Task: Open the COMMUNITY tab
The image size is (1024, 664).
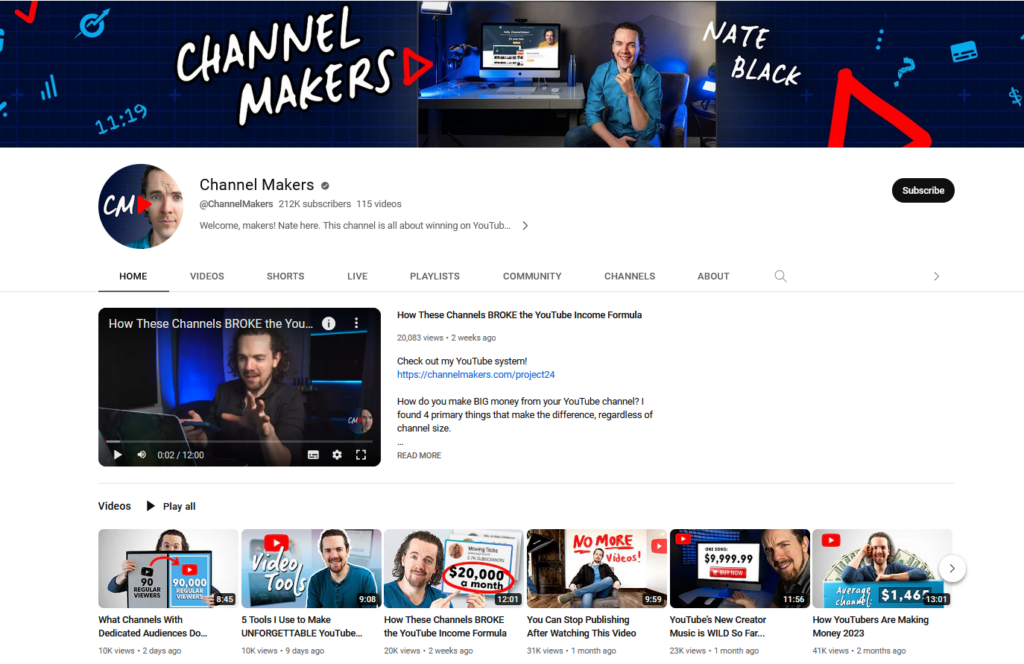Action: (532, 276)
